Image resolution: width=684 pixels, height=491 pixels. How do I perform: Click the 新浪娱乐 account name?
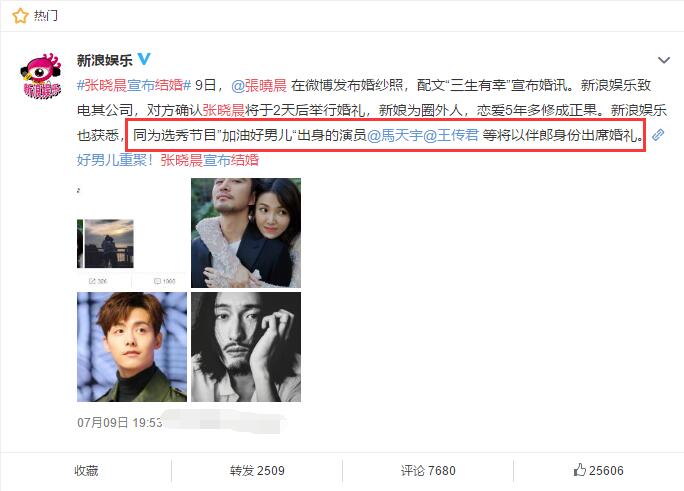pyautogui.click(x=105, y=60)
